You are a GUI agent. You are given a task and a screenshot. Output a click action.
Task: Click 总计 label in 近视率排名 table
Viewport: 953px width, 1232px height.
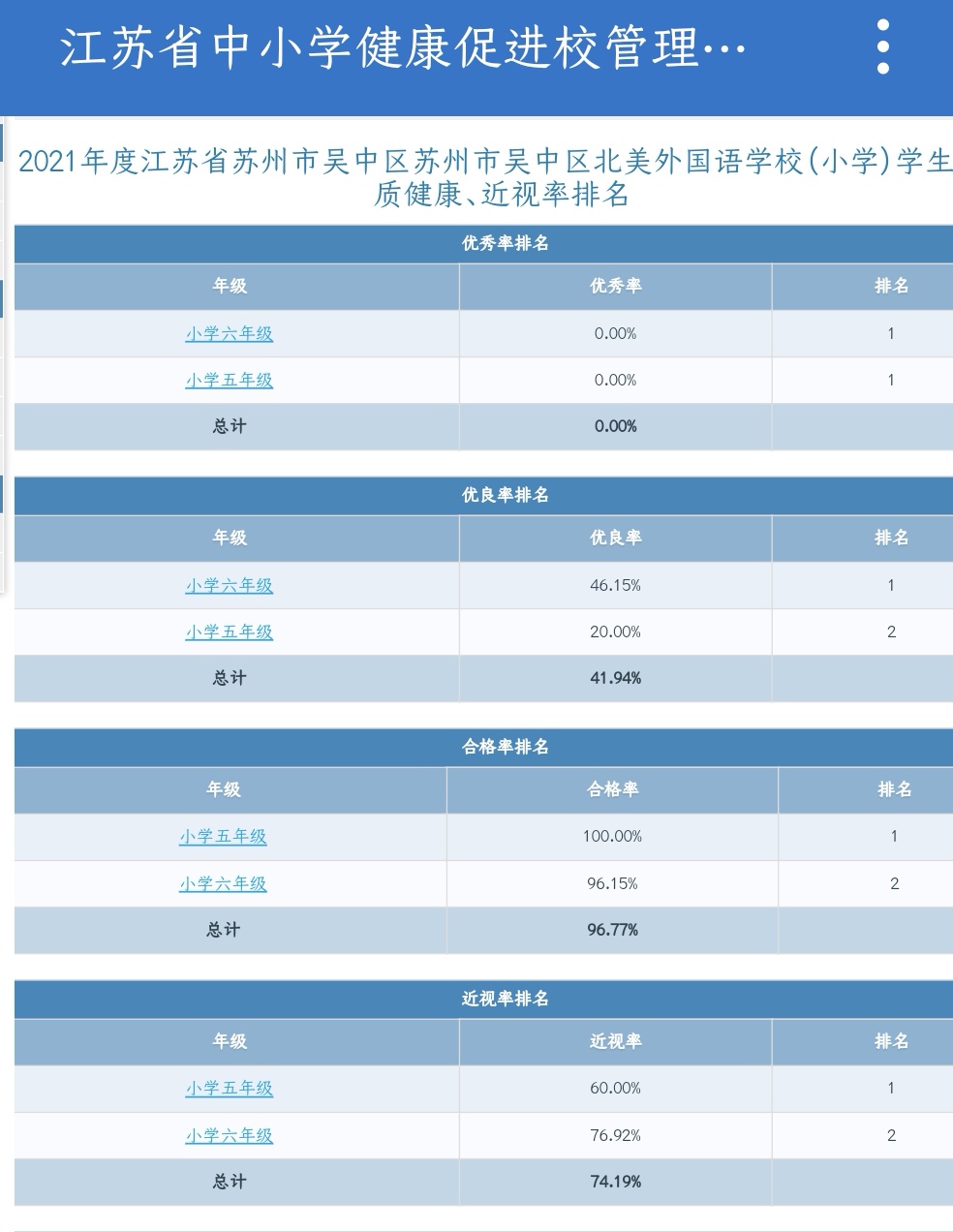click(x=230, y=1182)
